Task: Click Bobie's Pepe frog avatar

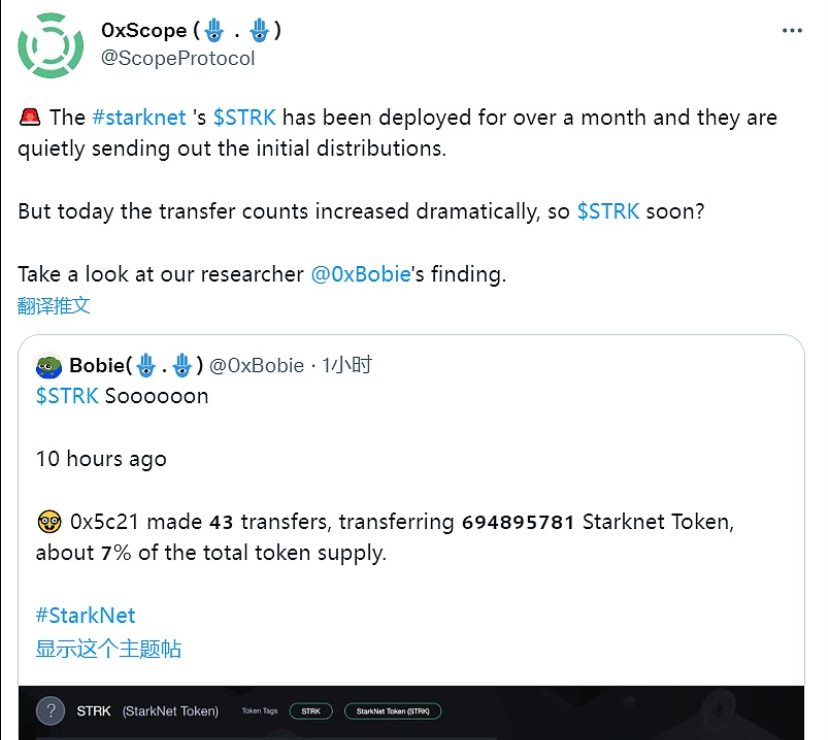Action: pos(49,366)
